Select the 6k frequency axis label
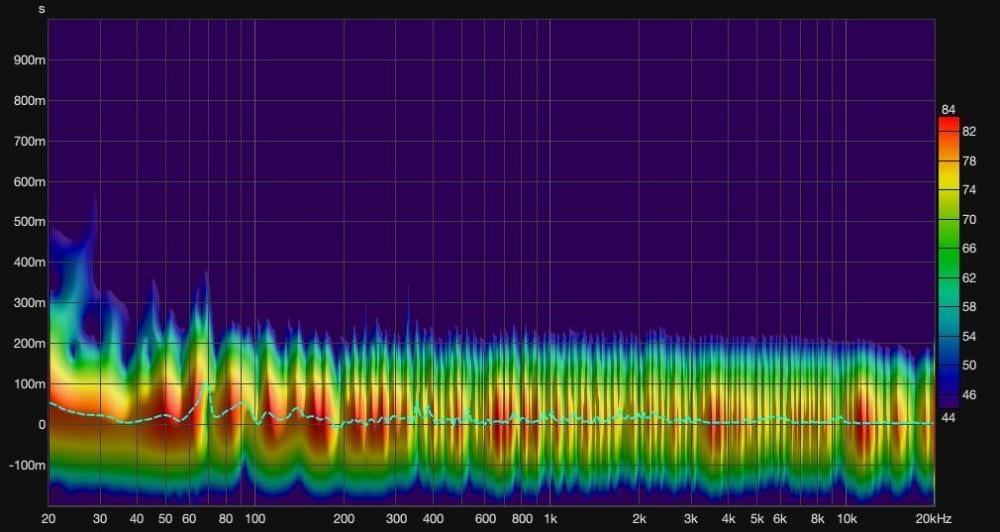 click(x=780, y=519)
